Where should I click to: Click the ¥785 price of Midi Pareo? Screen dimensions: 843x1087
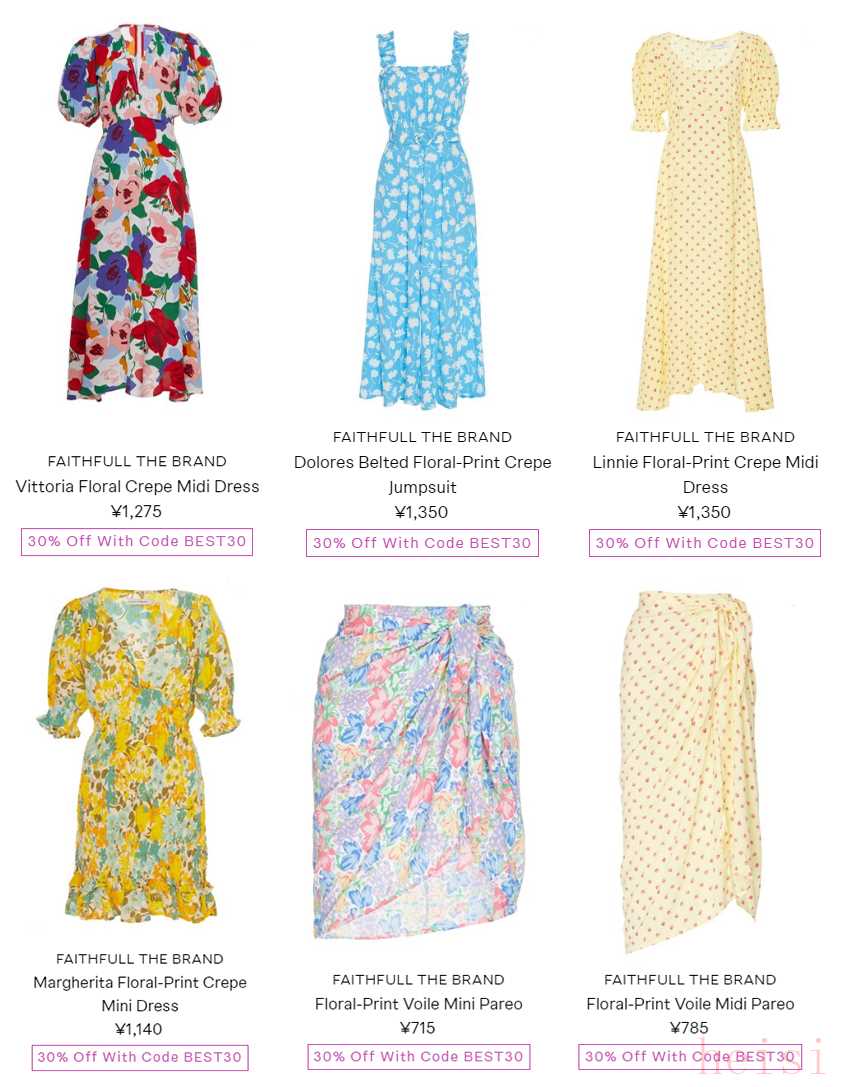point(689,1028)
